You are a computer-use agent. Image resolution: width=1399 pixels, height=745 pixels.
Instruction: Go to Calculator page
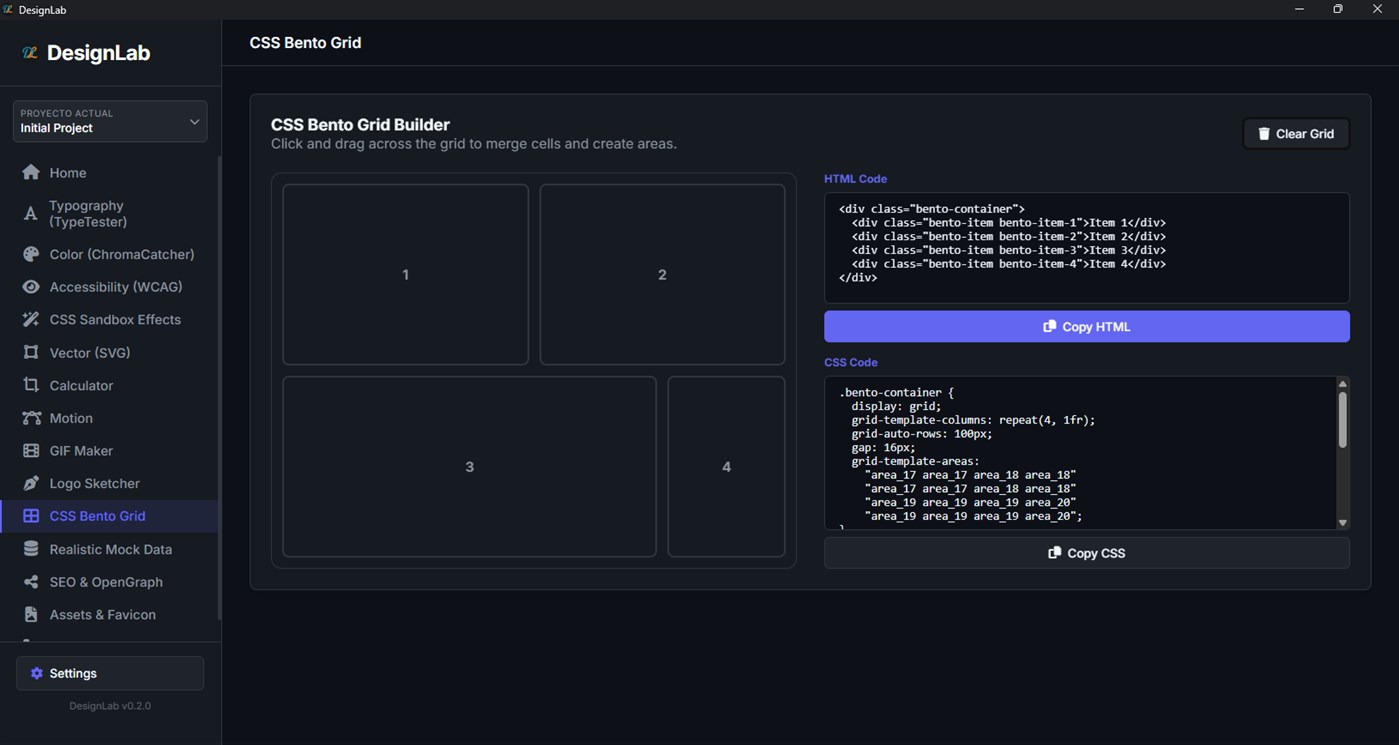click(110, 385)
